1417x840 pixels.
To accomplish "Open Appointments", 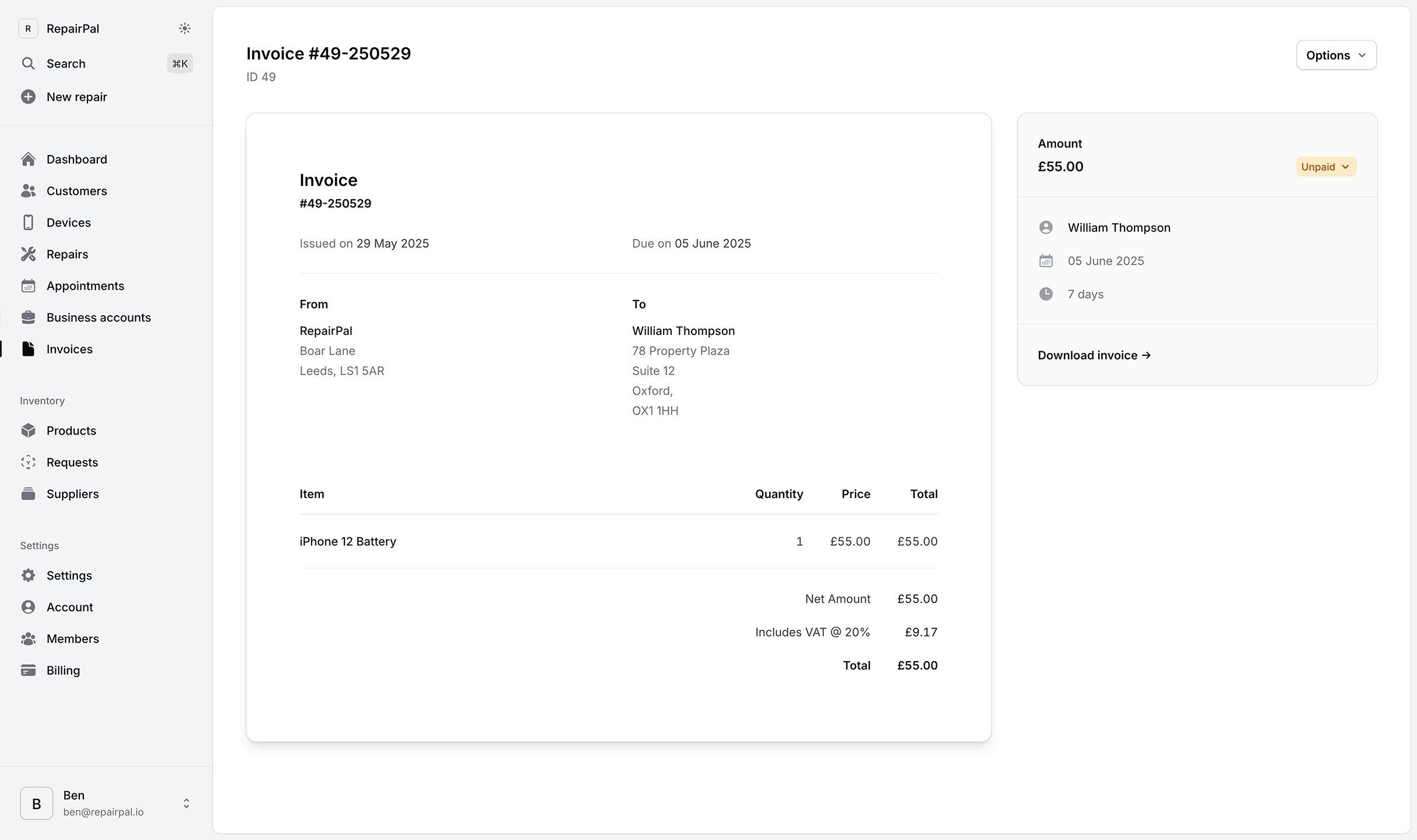I will [x=86, y=285].
